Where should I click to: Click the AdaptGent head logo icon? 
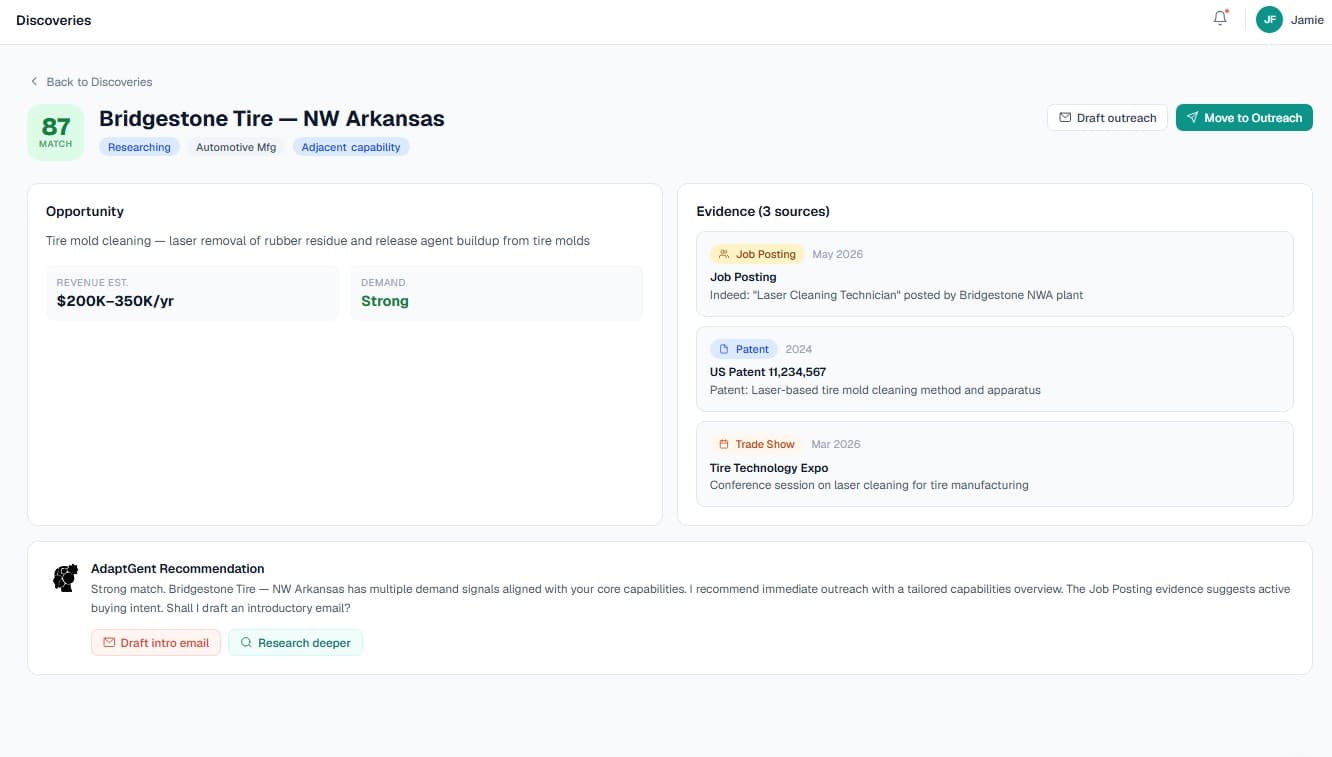(x=66, y=578)
